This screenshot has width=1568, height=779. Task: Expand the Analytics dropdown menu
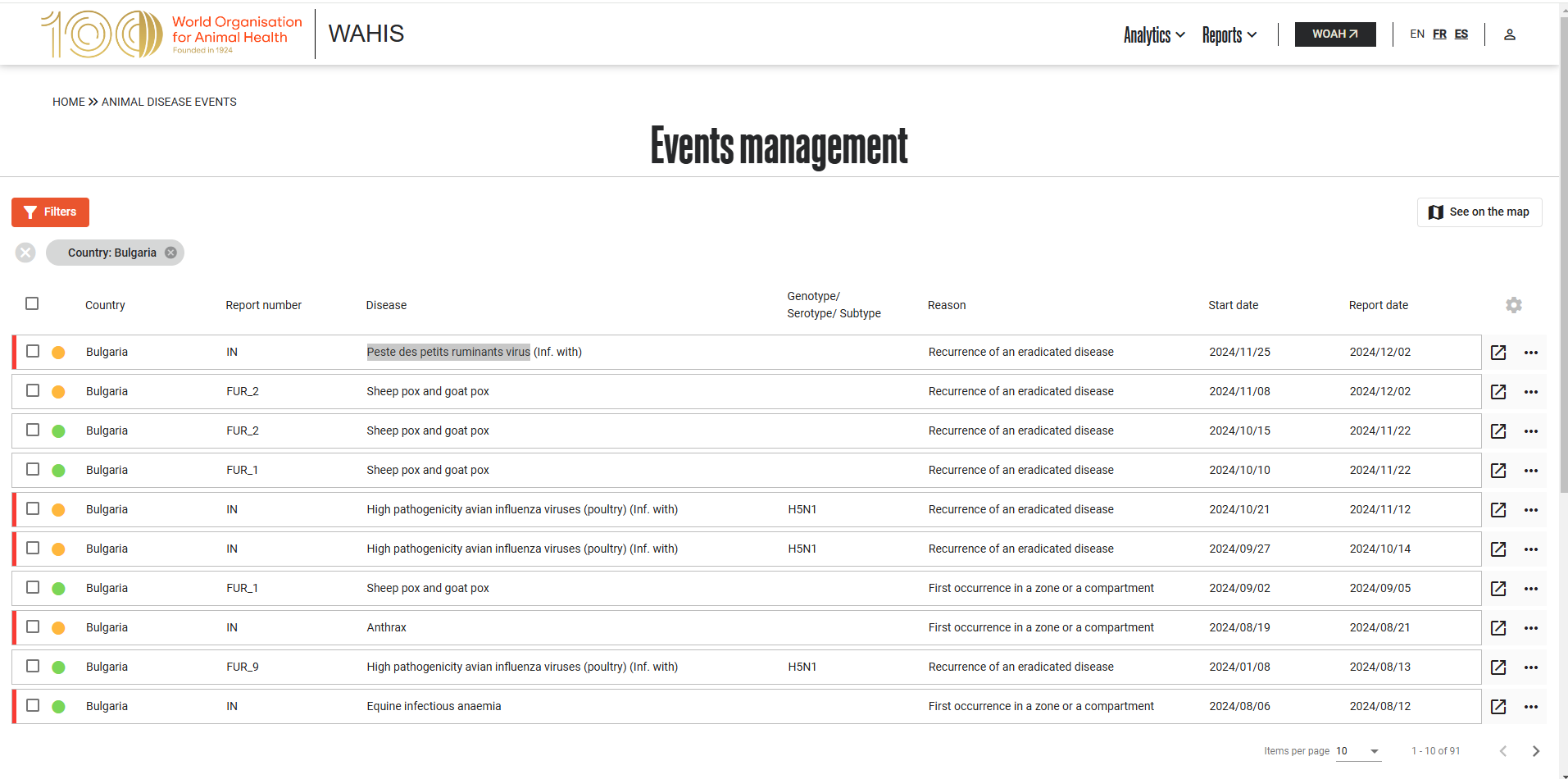pos(1153,34)
